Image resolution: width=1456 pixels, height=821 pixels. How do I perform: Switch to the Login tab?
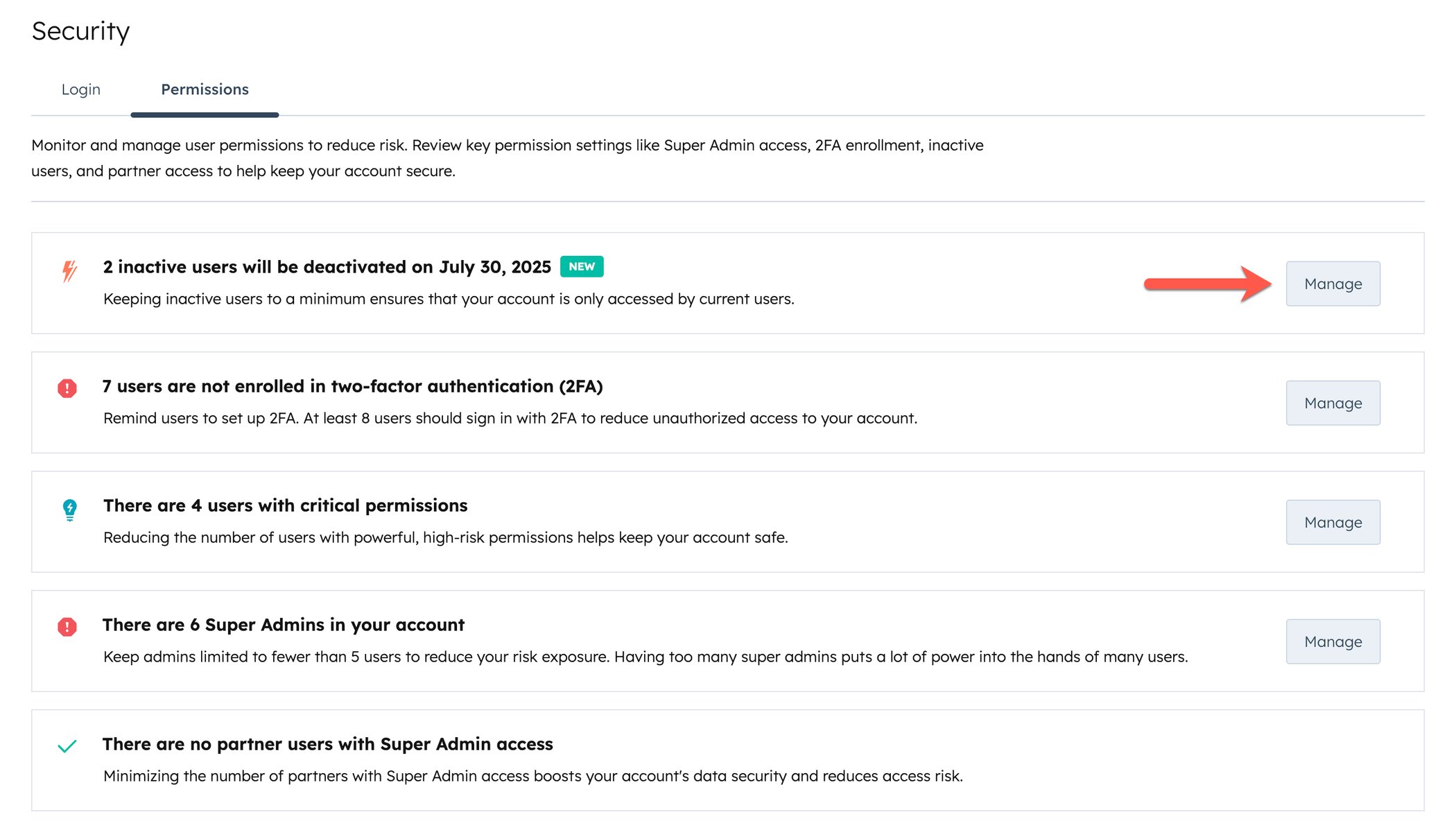(81, 89)
